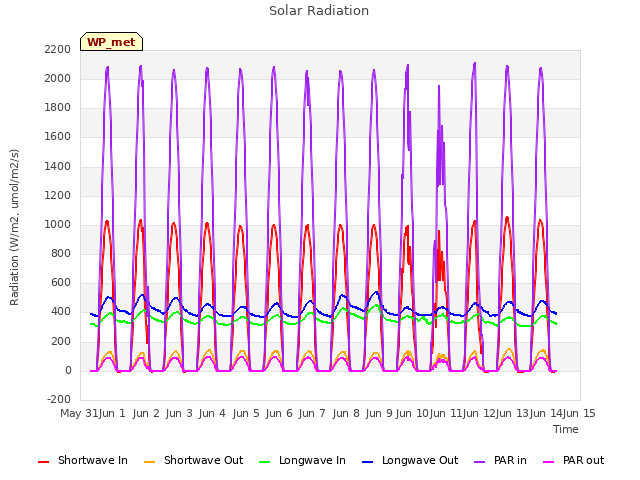Click the Jun 15 x-axis label
This screenshot has width=640, height=480.
click(579, 413)
